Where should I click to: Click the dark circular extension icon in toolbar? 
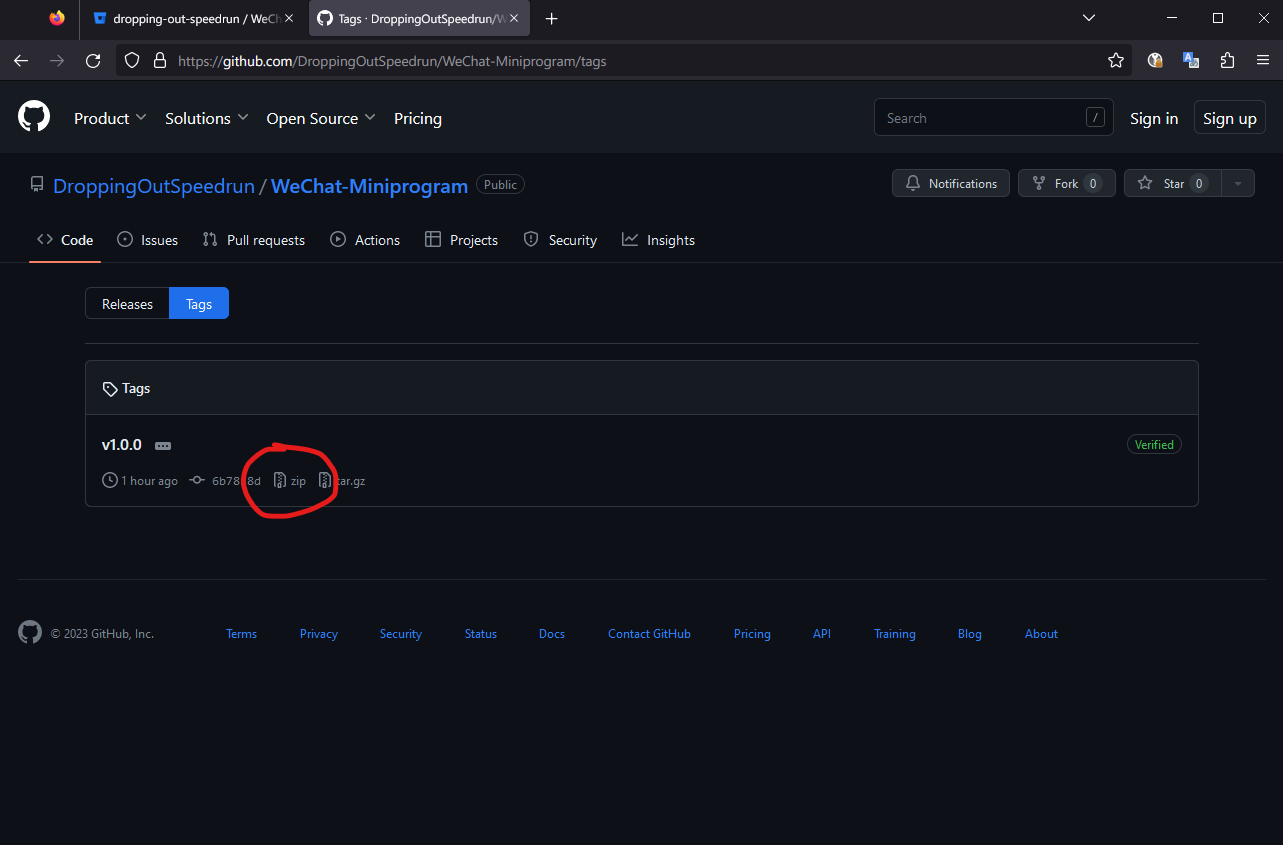tap(1155, 61)
